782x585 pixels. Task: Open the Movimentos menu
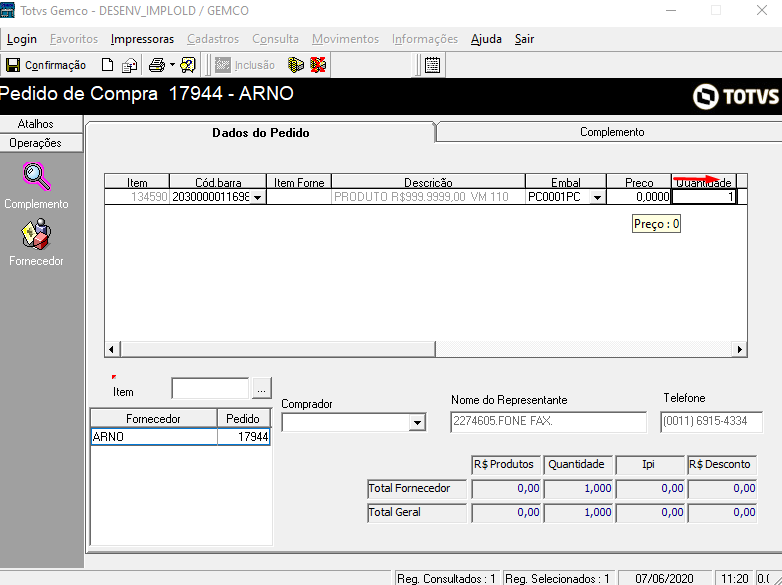point(345,39)
